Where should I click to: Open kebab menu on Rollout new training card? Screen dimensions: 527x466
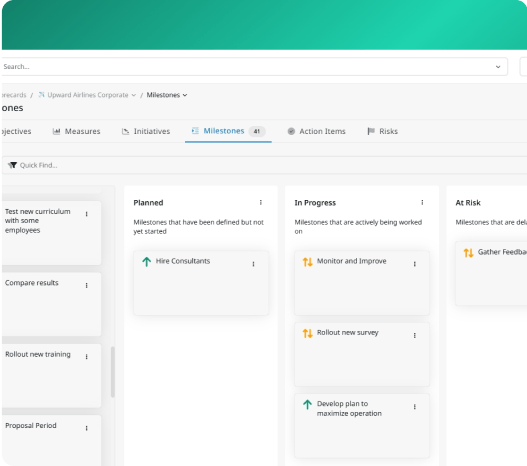tap(87, 356)
